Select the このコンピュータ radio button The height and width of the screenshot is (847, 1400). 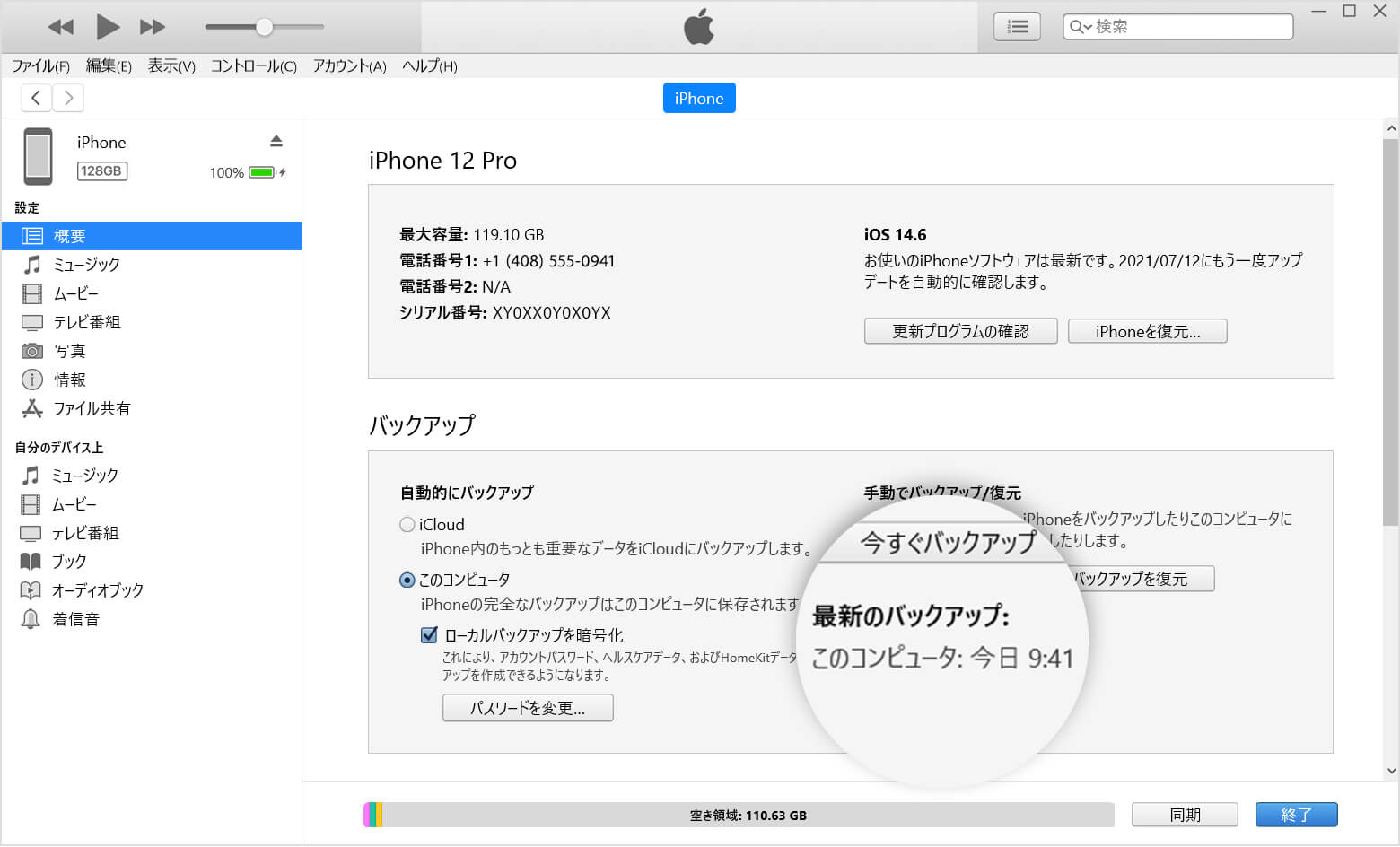click(407, 580)
